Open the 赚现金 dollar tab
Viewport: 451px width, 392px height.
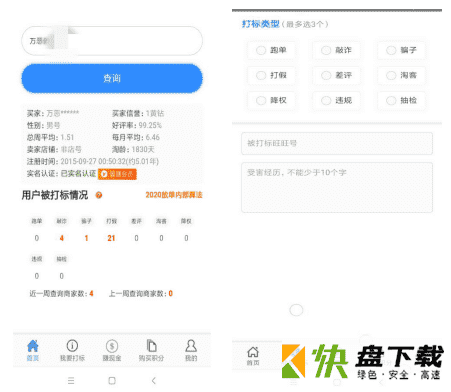(x=112, y=350)
